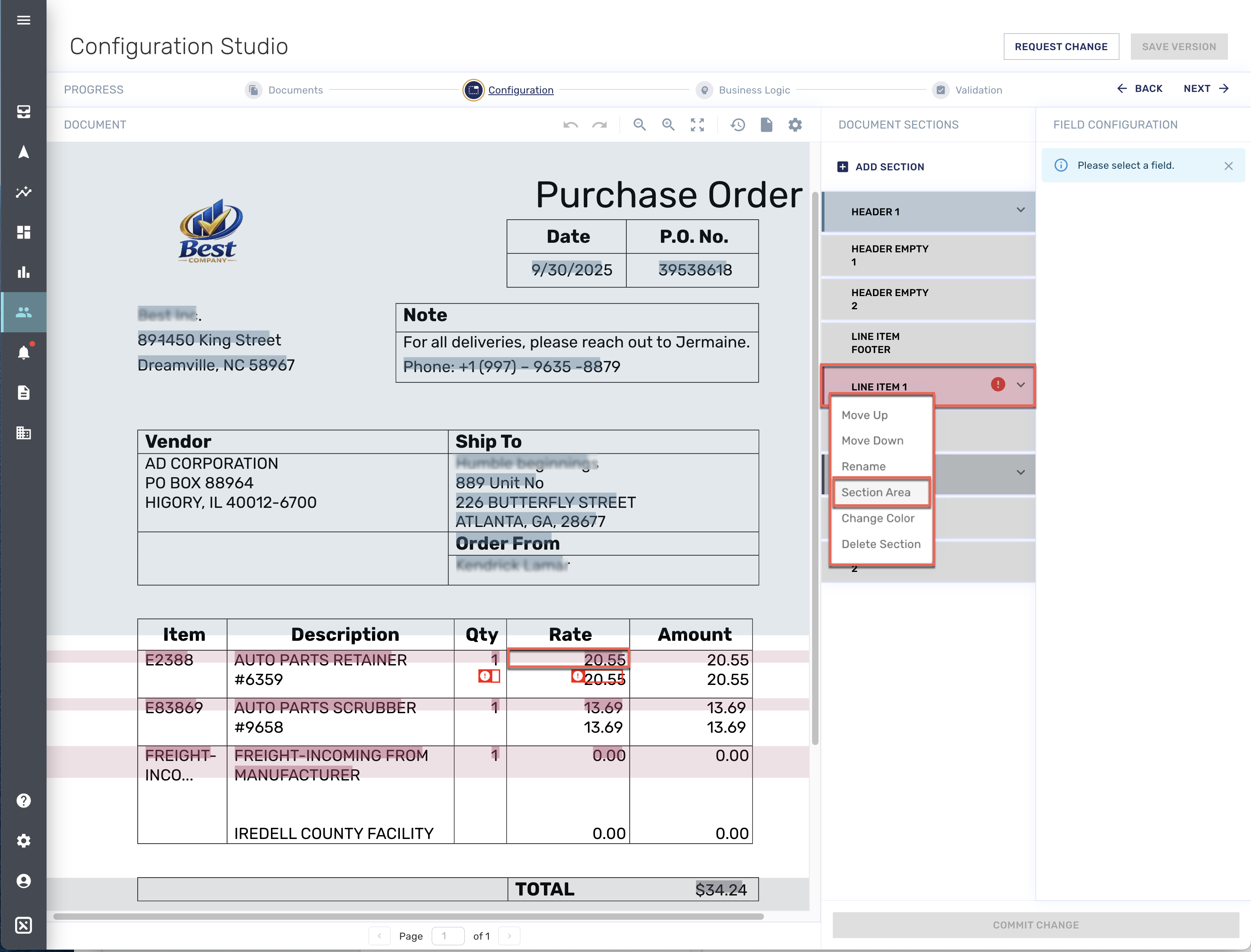The width and height of the screenshot is (1251, 952).
Task: Open notifications bell in sidebar
Action: click(x=23, y=353)
